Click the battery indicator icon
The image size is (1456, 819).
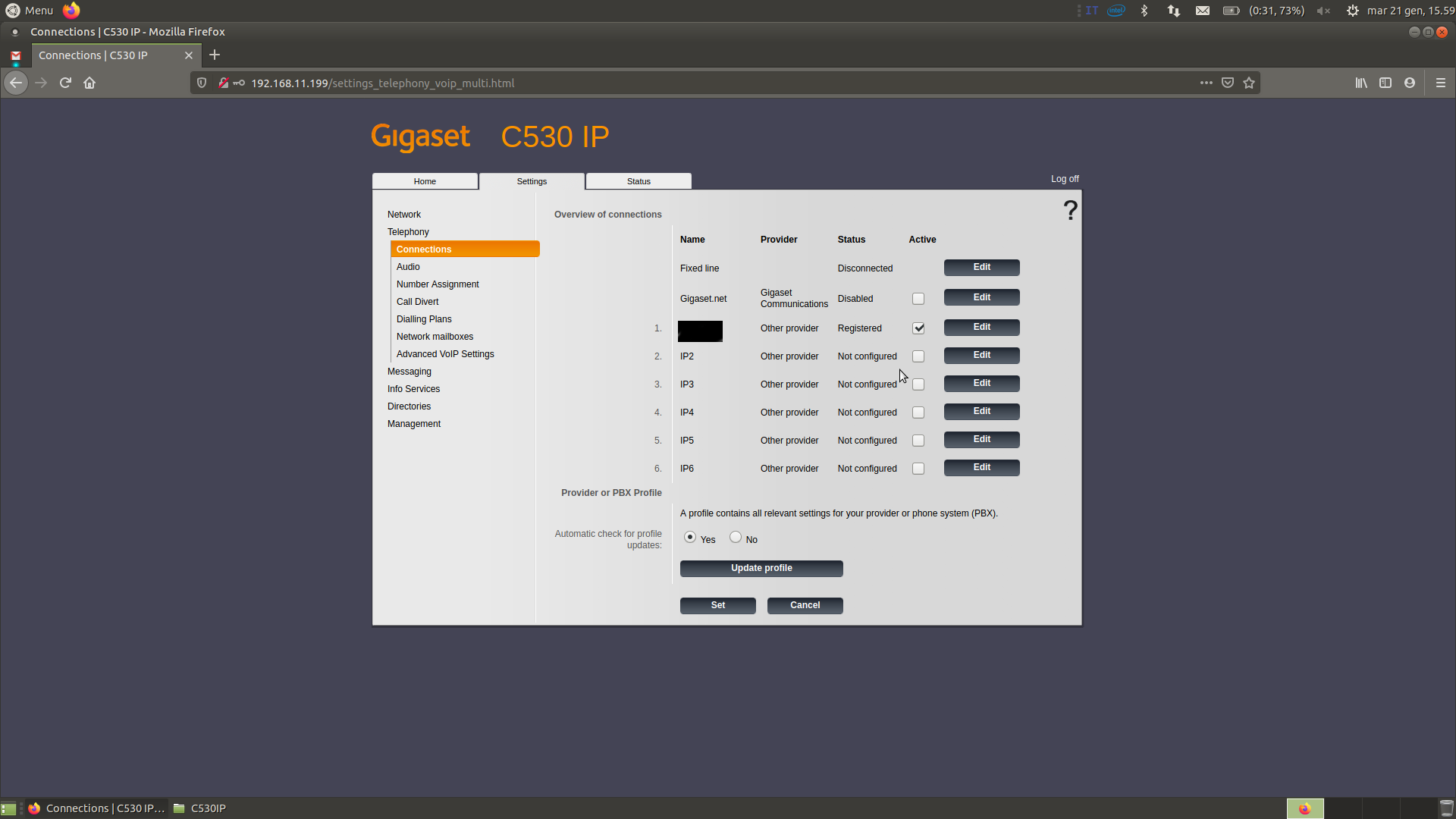[1231, 11]
